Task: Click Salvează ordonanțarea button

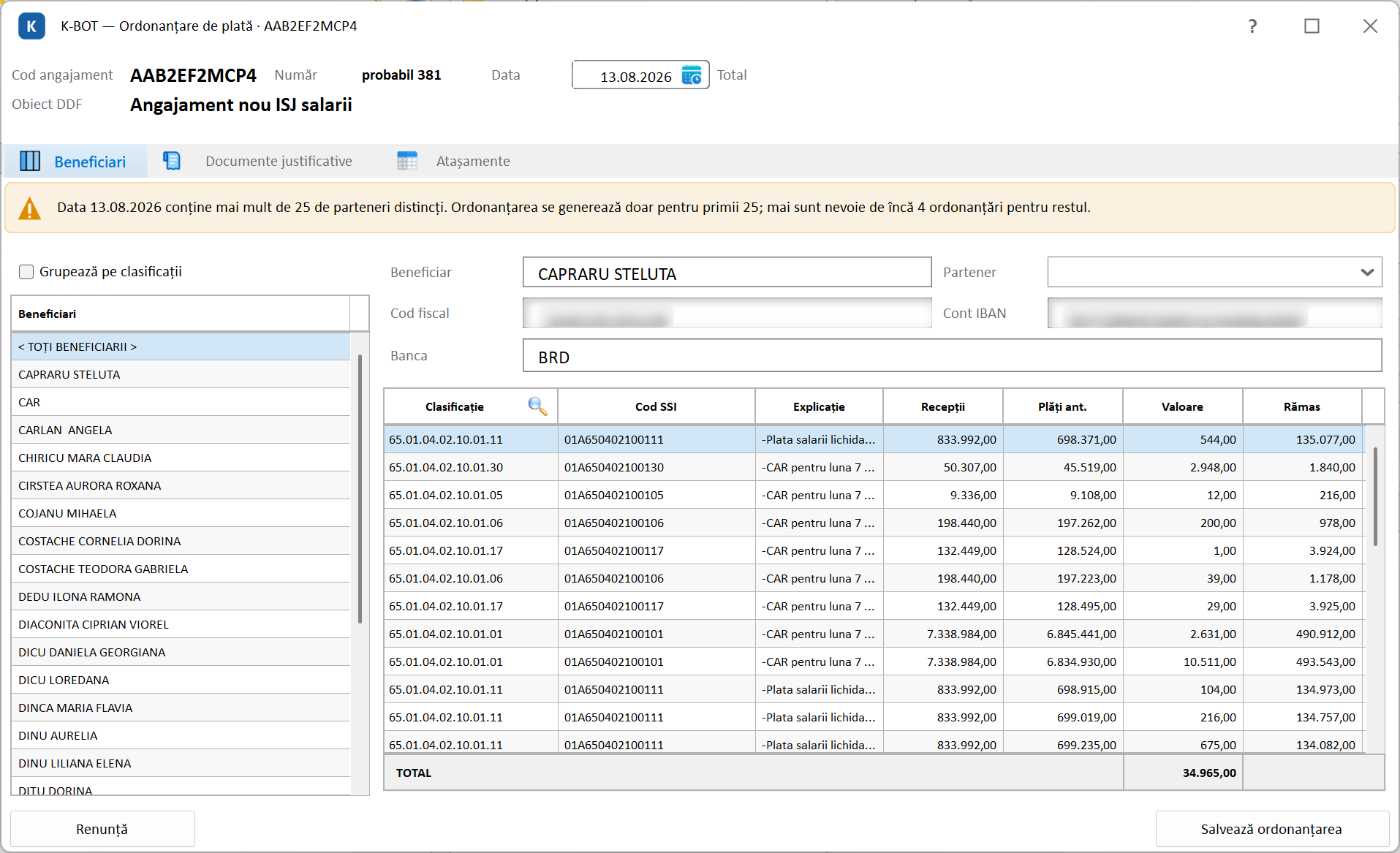Action: point(1272,829)
